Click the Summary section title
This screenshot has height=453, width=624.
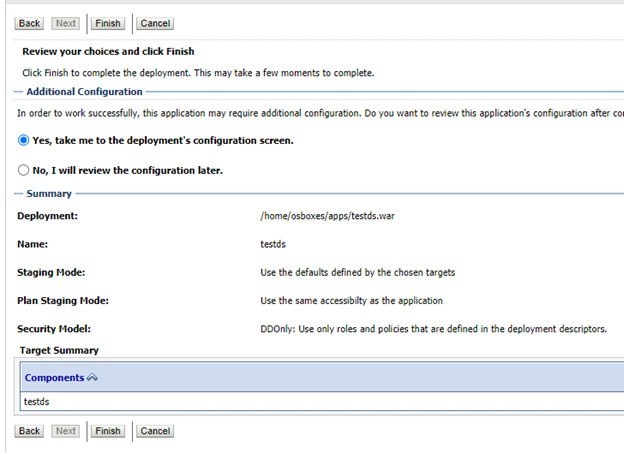(x=49, y=194)
